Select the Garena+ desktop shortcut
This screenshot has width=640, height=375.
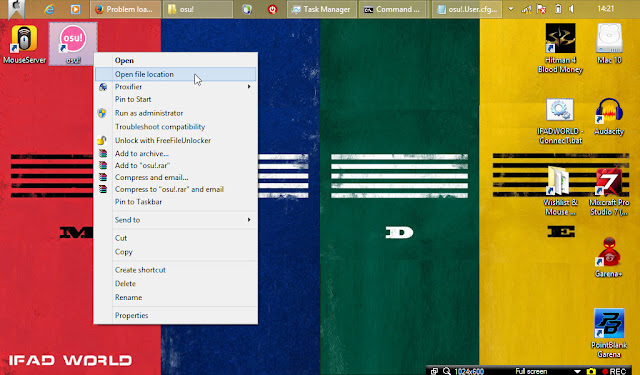click(609, 258)
